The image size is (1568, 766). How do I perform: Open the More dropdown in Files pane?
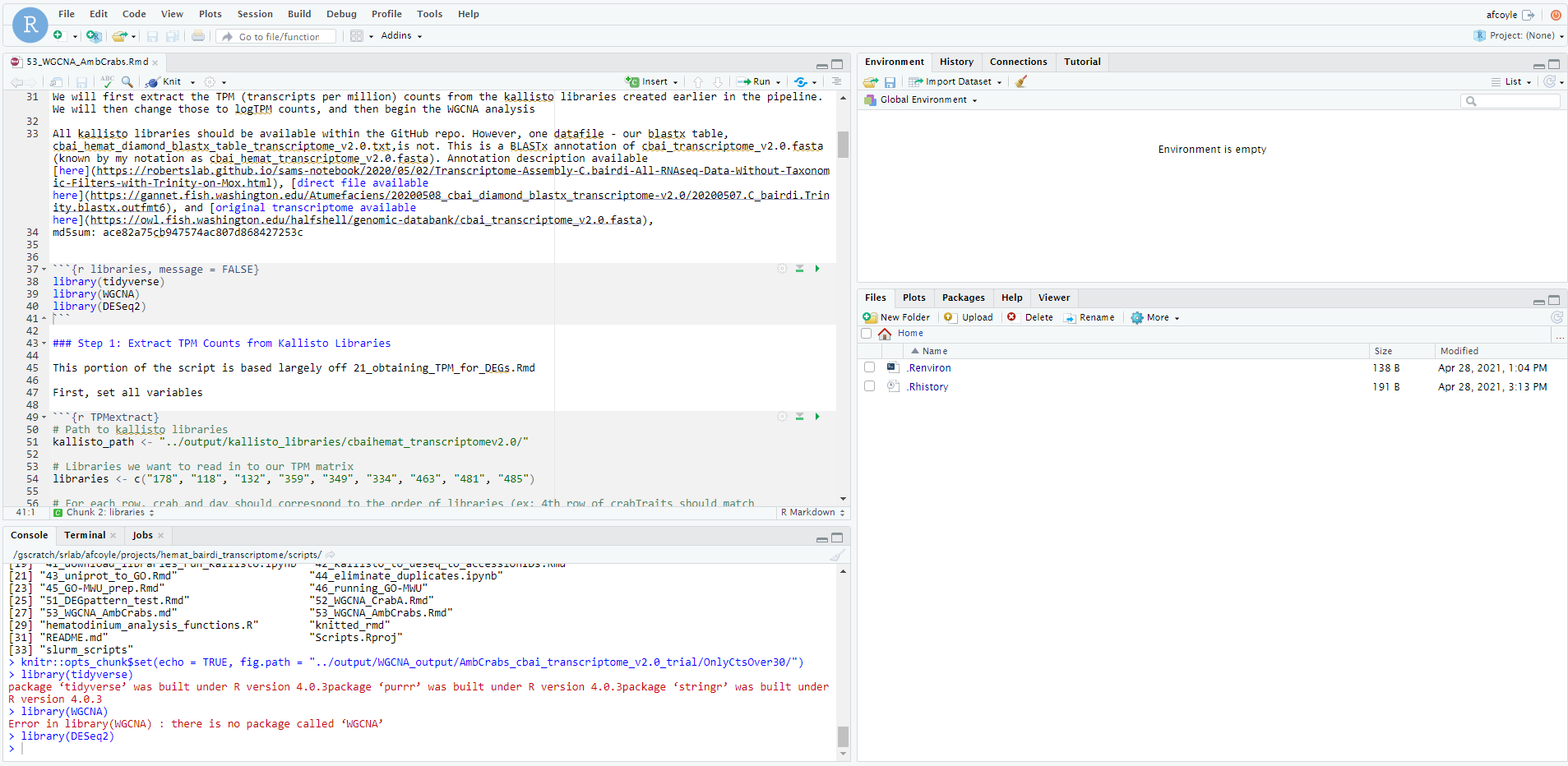pyautogui.click(x=1155, y=317)
